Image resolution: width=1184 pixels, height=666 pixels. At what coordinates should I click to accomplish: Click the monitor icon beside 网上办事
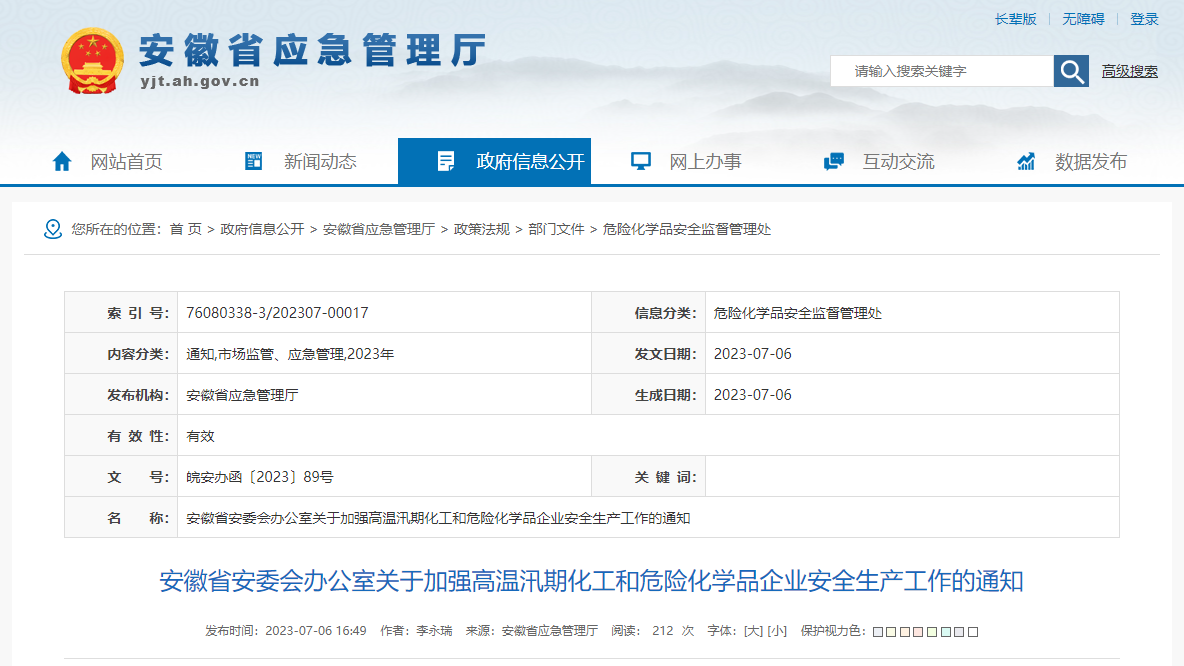tap(640, 161)
